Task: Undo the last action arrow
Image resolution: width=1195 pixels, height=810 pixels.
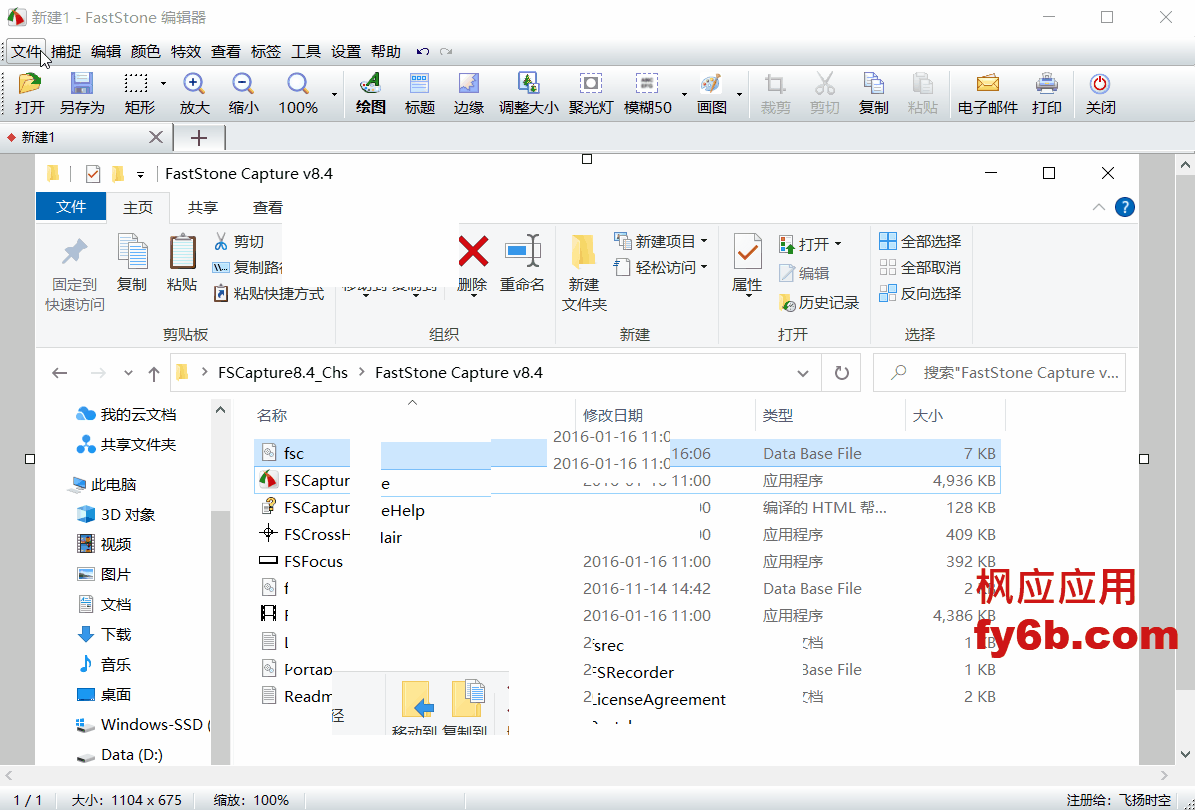Action: pyautogui.click(x=423, y=52)
